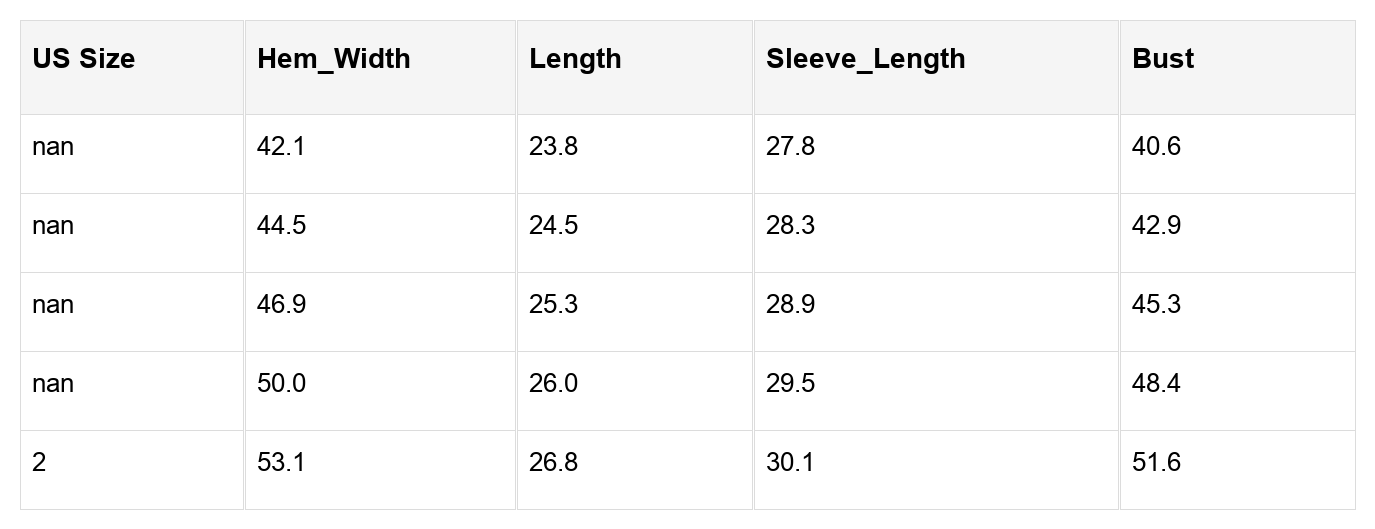Image resolution: width=1375 pixels, height=529 pixels.
Task: Click the Length cell showing 25.3
Action: (x=553, y=305)
